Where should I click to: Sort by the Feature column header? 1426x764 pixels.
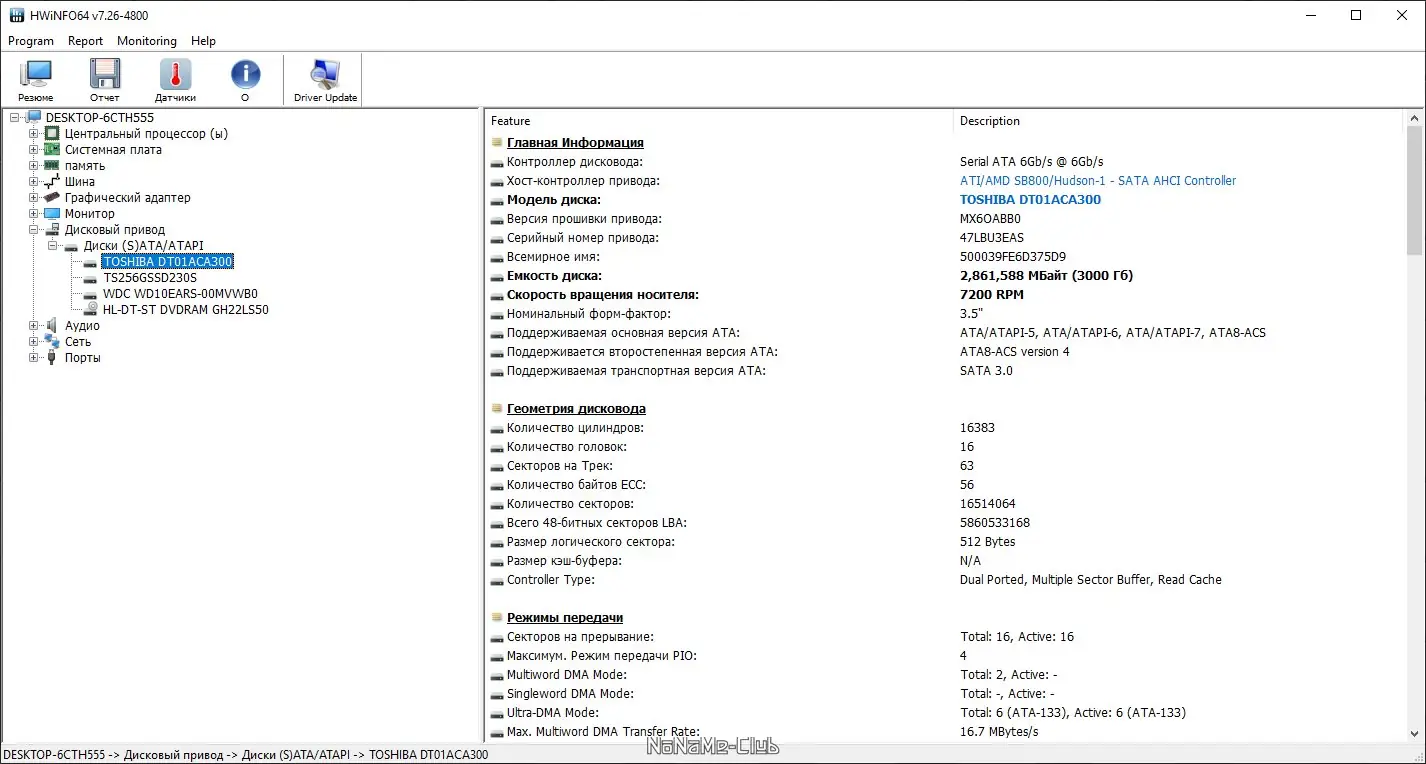tap(719, 121)
